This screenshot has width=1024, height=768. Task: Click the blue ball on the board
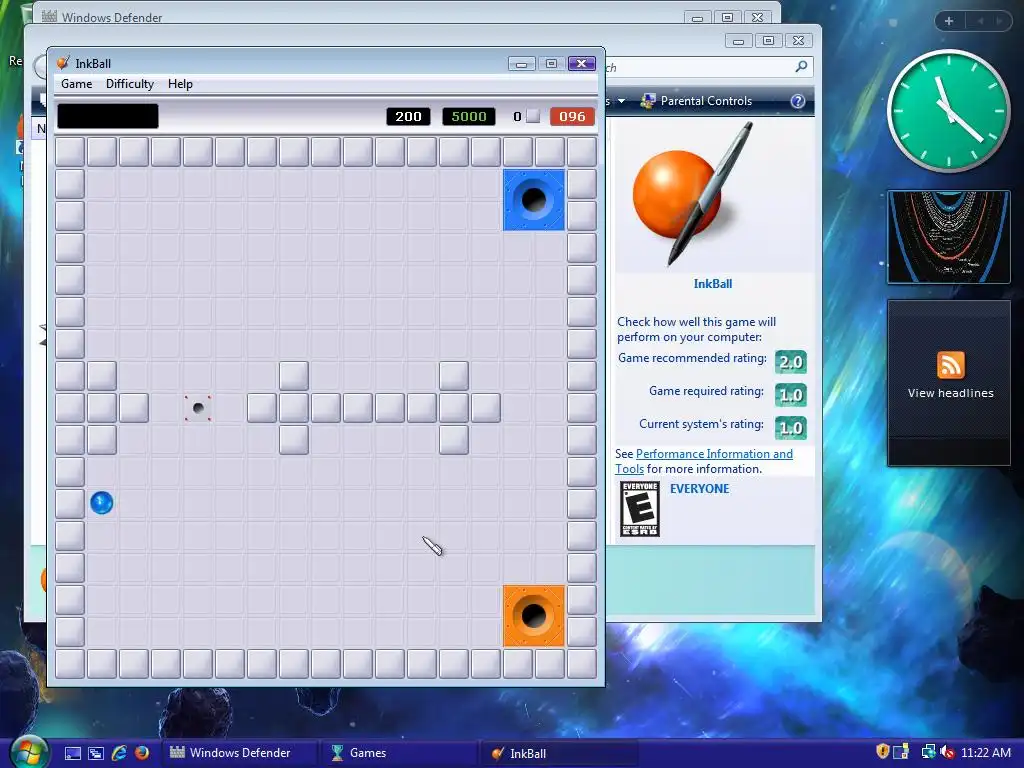(101, 503)
